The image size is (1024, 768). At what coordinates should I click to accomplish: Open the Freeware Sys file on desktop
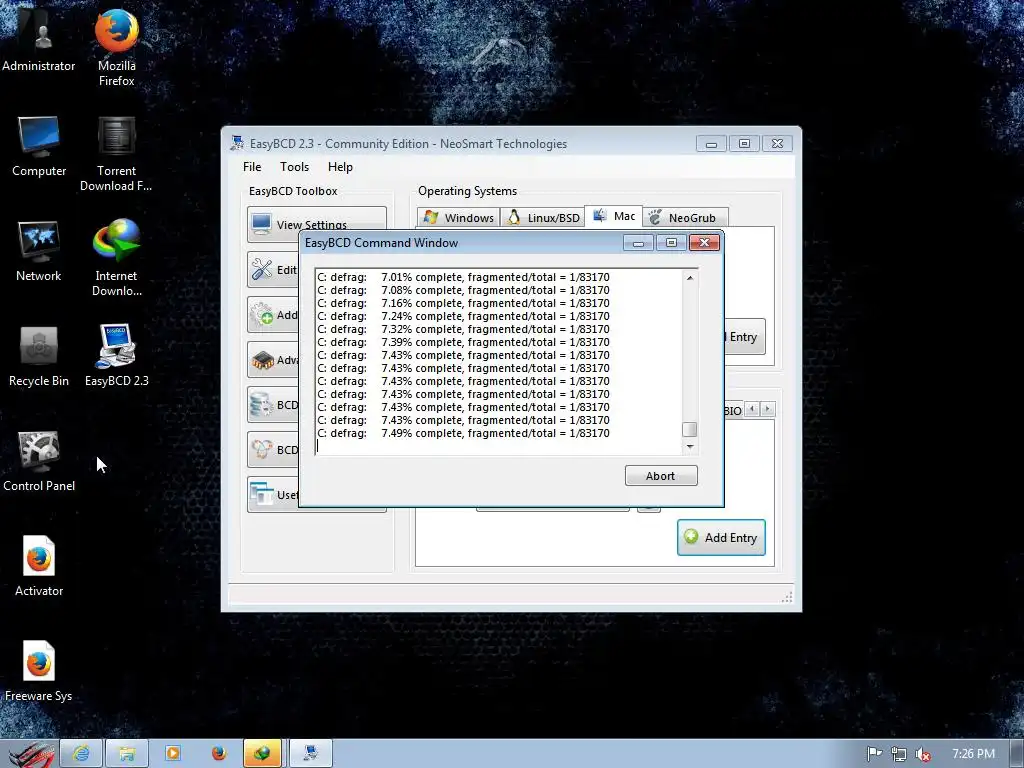pos(39,671)
